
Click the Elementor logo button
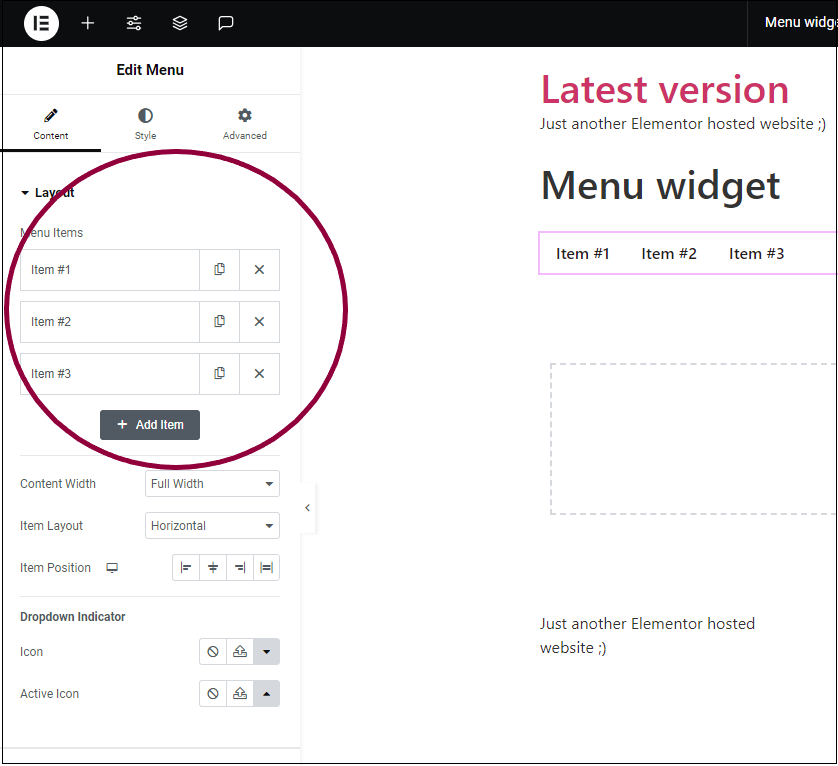(41, 23)
